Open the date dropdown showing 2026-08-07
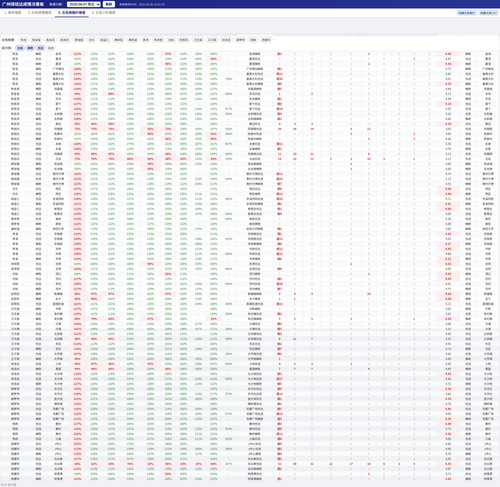The image size is (500, 487). [84, 4]
